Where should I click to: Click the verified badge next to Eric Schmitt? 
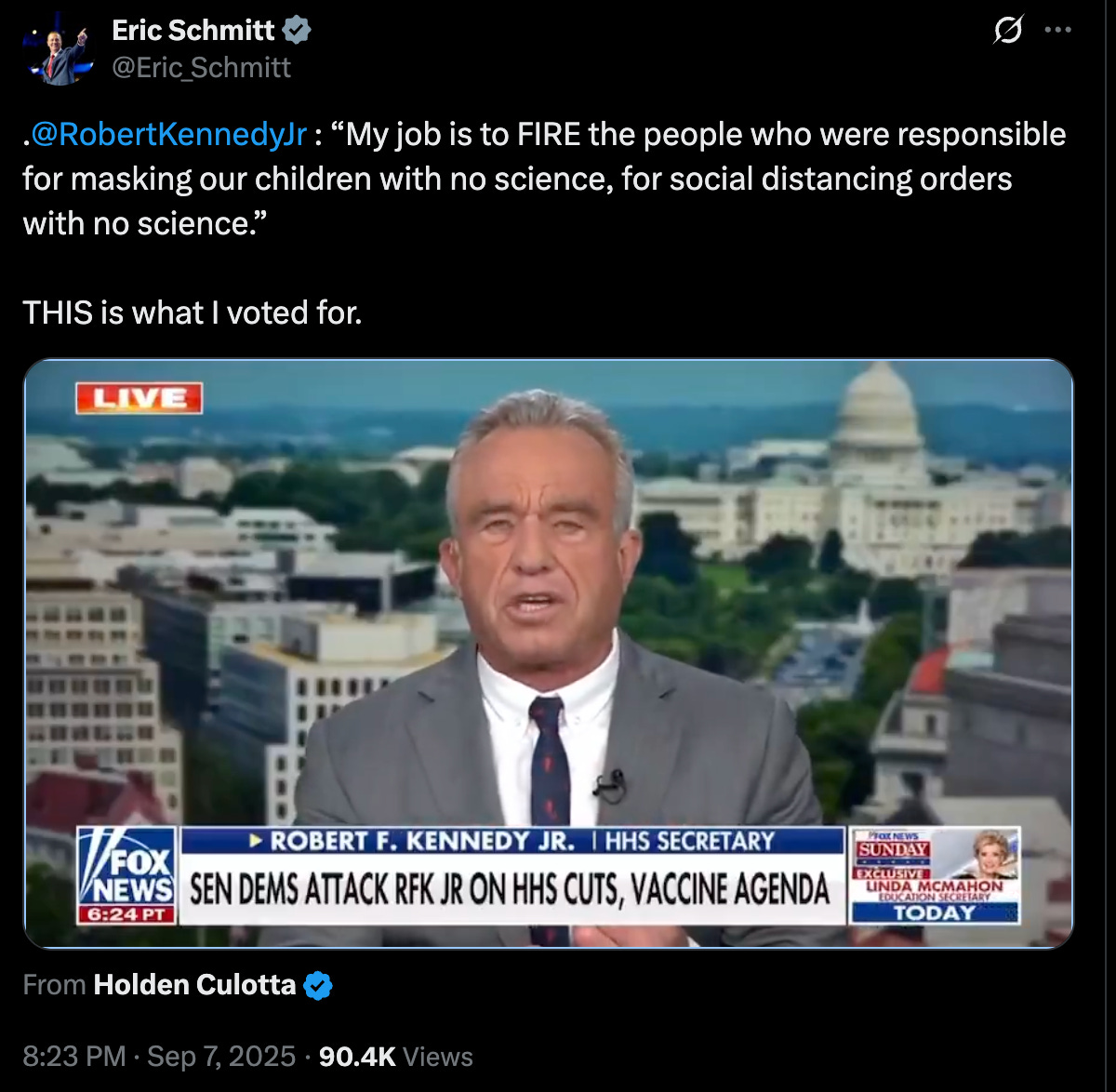297,30
